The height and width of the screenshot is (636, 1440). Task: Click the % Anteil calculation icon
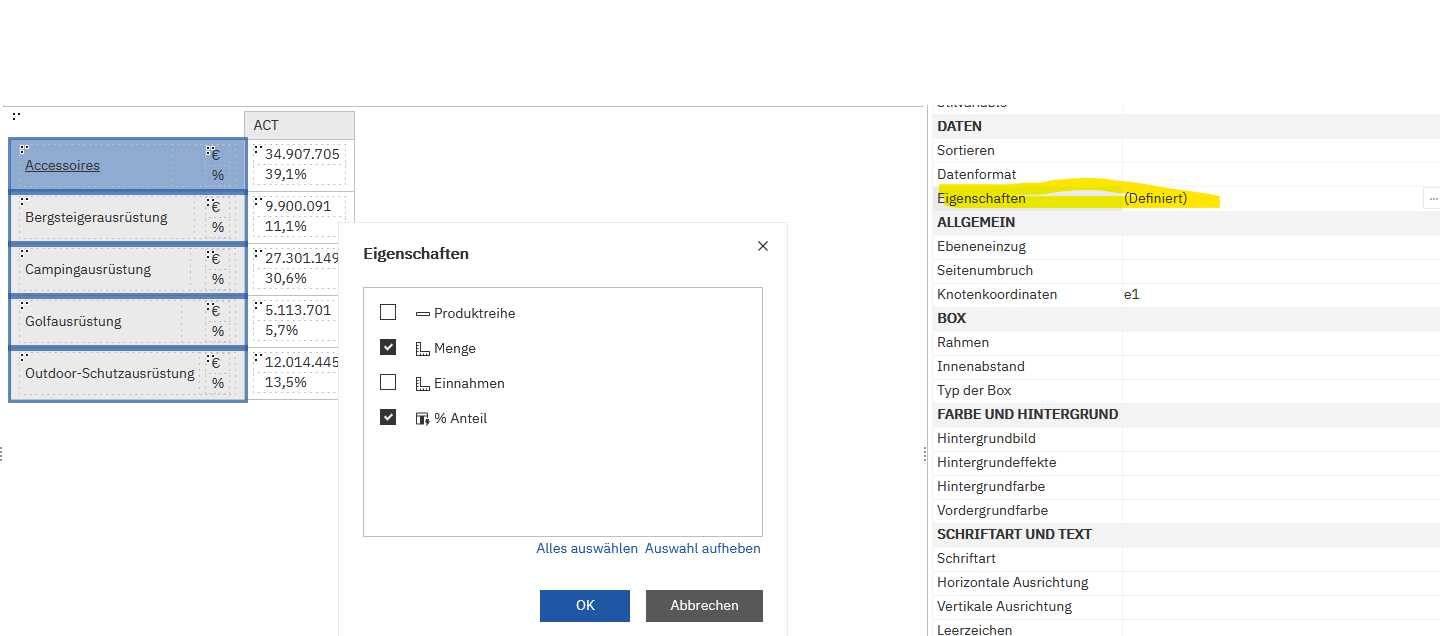(422, 419)
